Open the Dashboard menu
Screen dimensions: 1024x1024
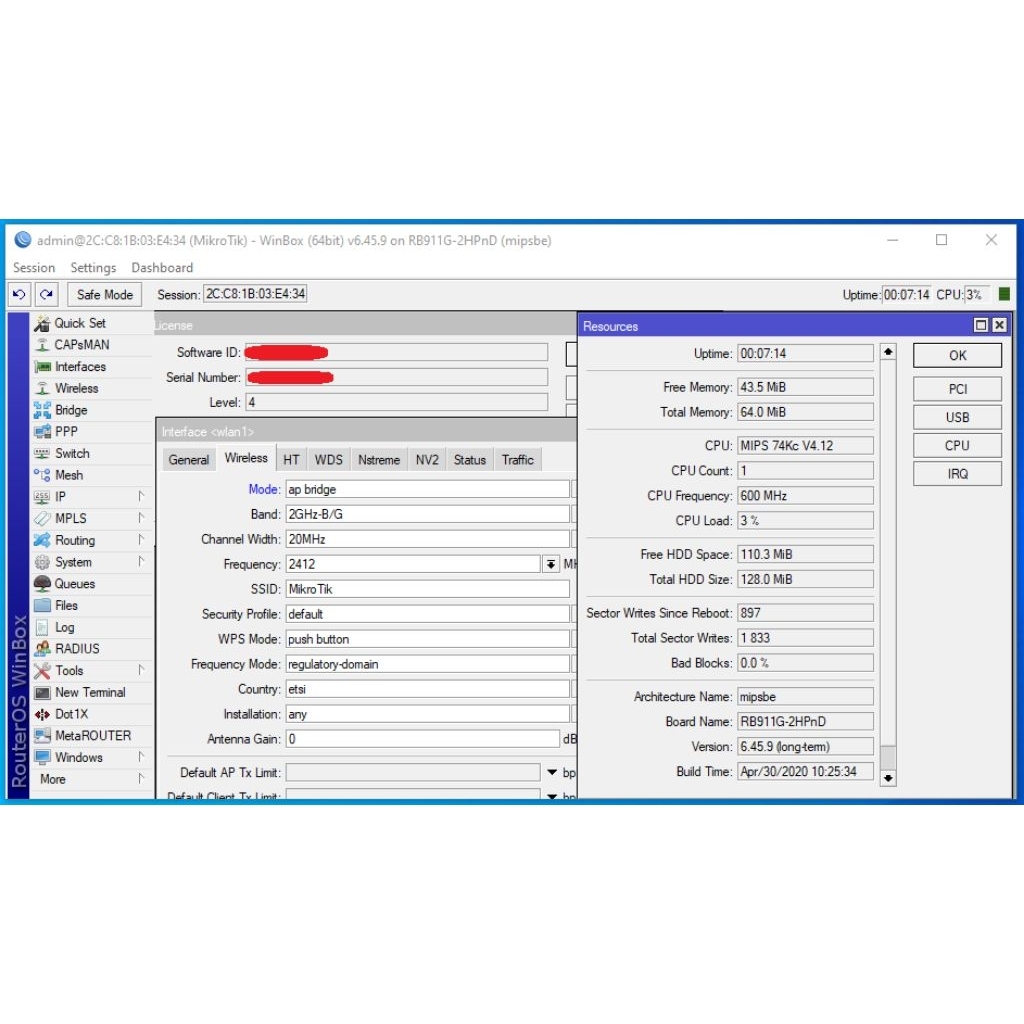tap(162, 268)
